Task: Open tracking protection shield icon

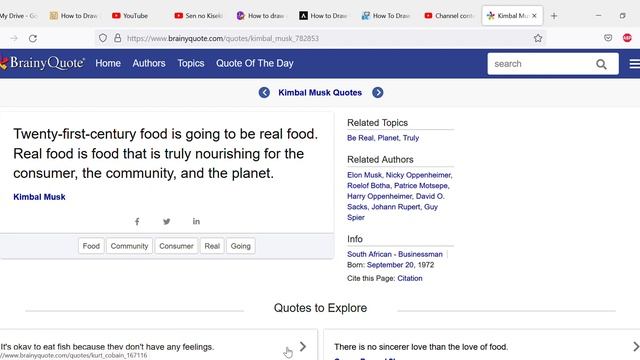Action: [103, 38]
